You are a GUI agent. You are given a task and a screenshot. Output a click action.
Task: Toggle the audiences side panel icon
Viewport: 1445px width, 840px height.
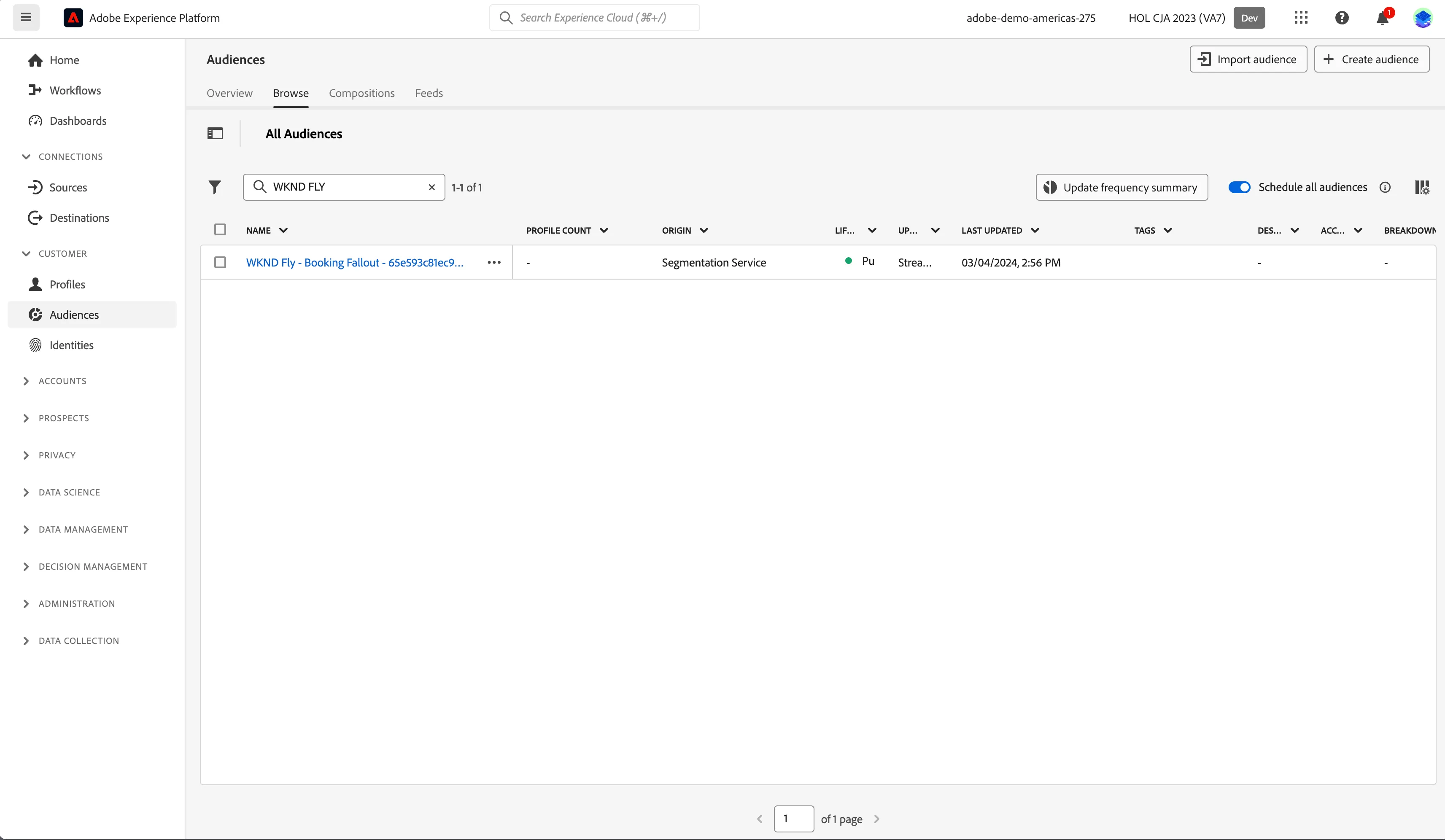[215, 134]
